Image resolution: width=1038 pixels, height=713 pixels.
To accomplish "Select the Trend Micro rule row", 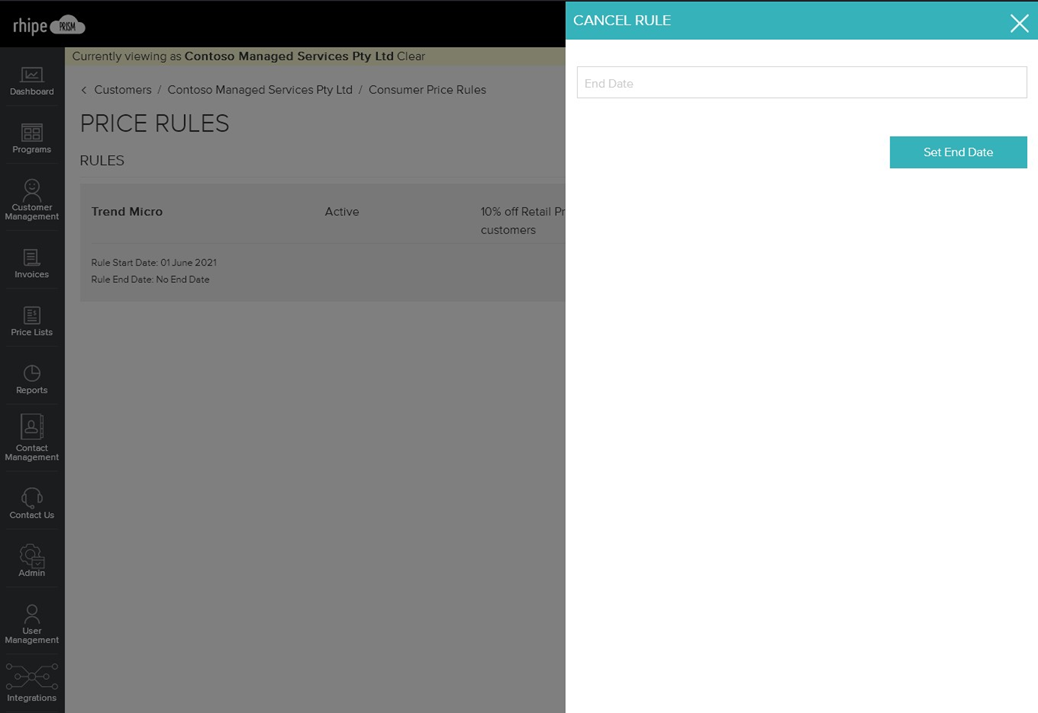I will pyautogui.click(x=126, y=212).
